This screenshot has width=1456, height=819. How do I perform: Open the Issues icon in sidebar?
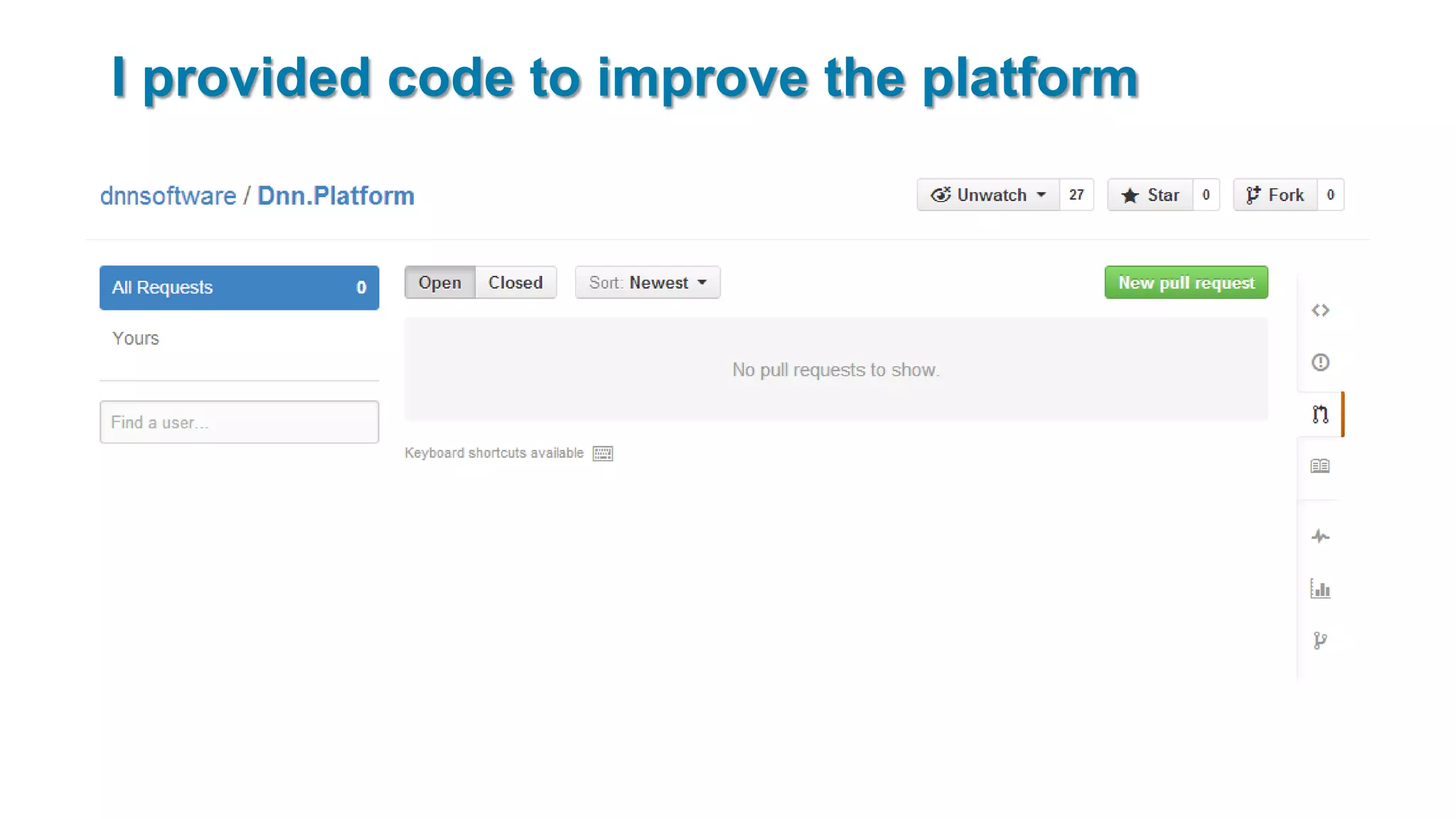click(1320, 362)
